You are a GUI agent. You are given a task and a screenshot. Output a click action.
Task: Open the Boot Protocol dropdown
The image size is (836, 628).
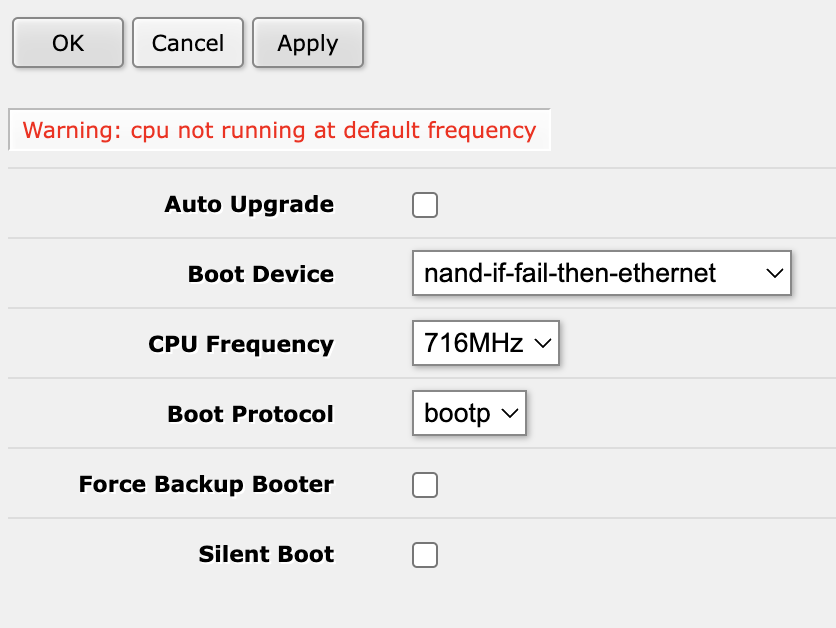pyautogui.click(x=469, y=414)
